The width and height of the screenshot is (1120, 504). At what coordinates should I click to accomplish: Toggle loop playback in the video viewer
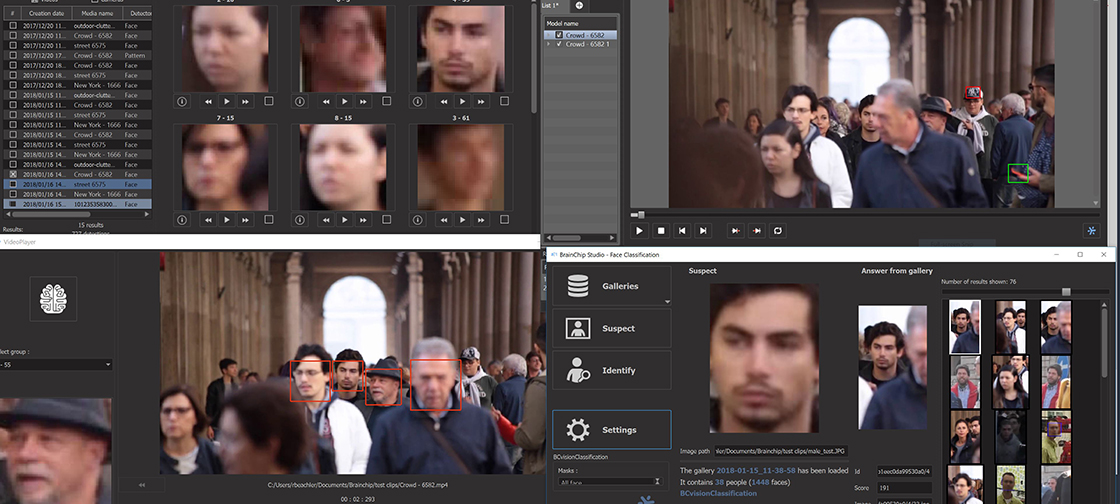[777, 230]
